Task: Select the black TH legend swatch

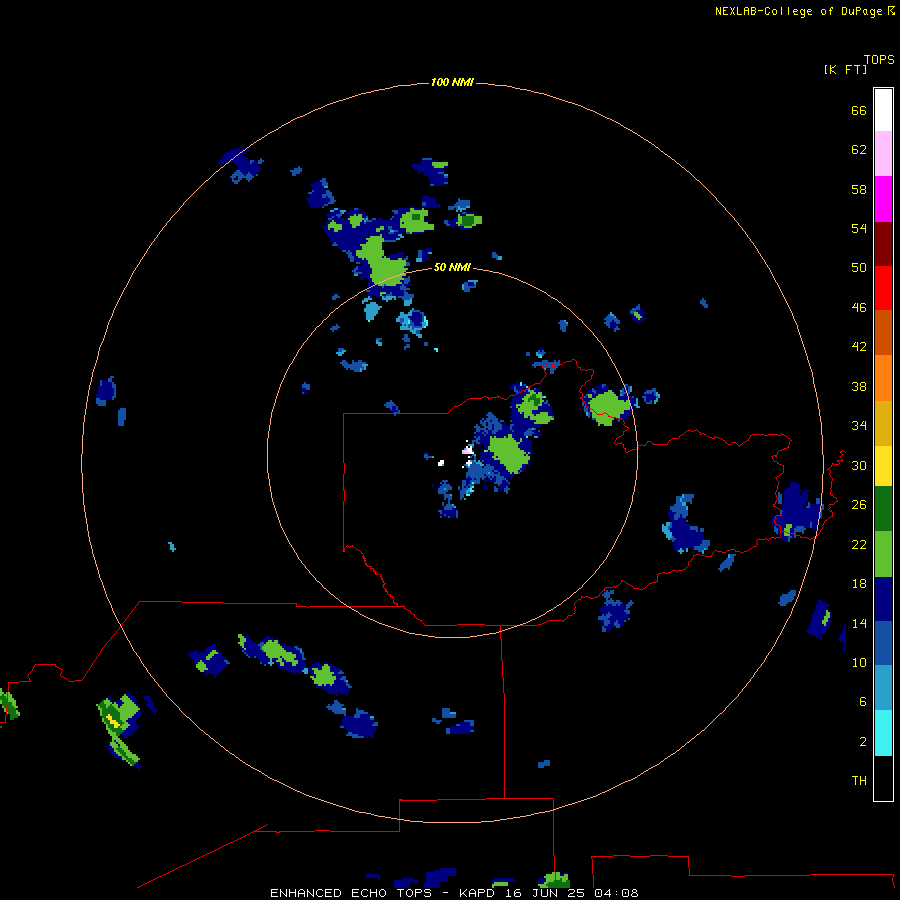Action: coord(883,778)
